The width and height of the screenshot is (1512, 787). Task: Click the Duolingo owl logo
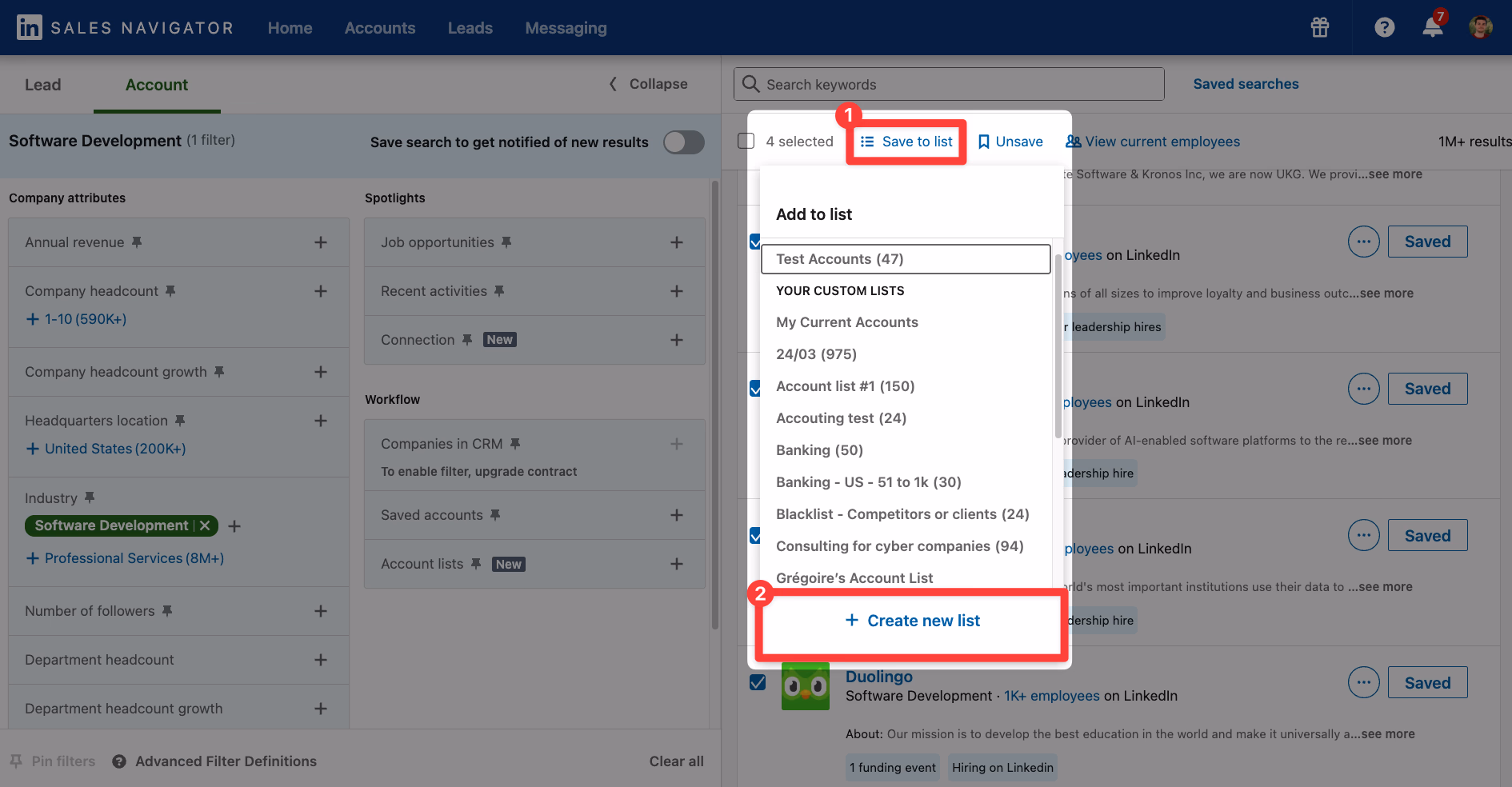point(806,686)
